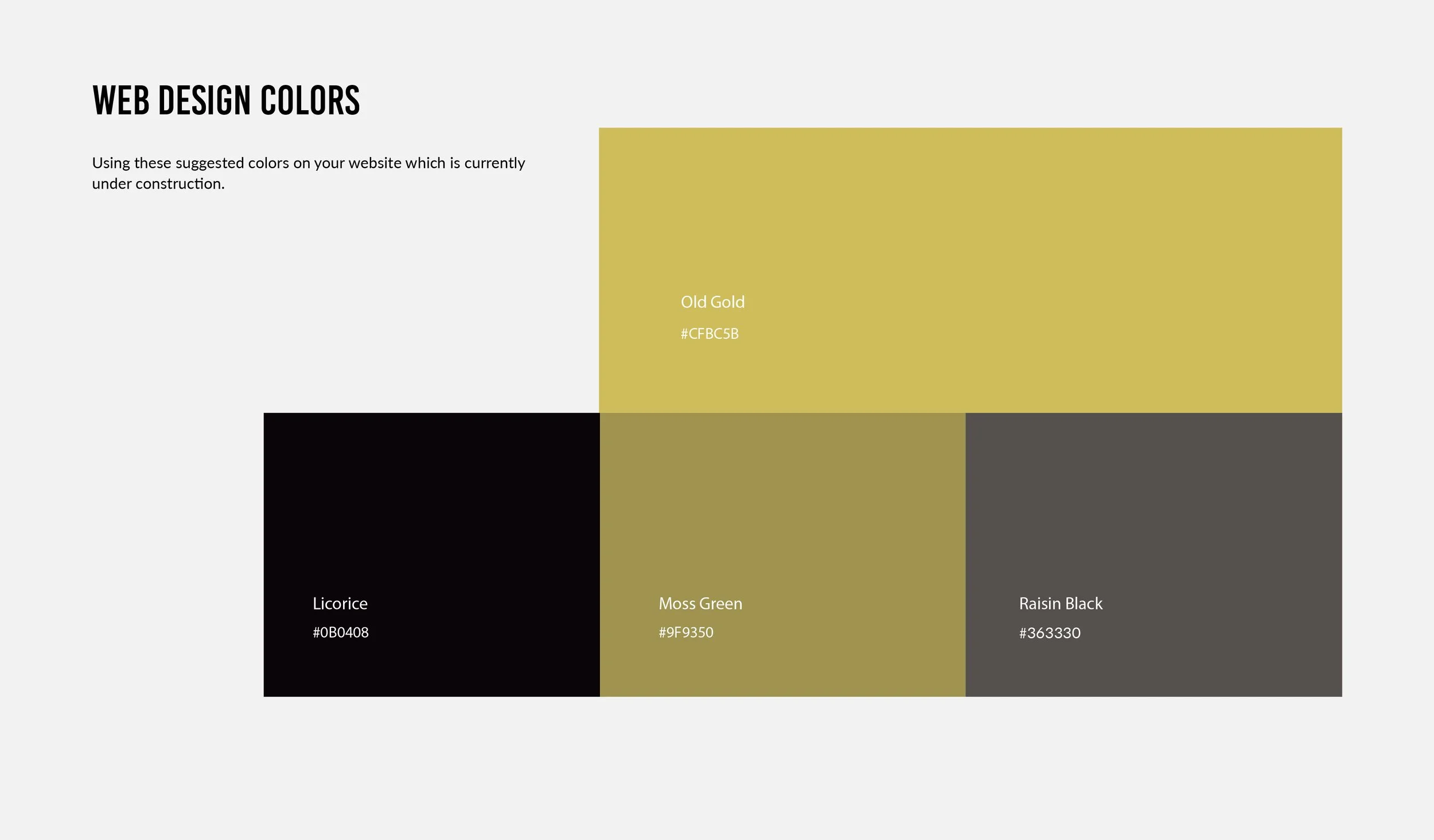Select the description paragraph text
Screen dimensions: 1434x840
[307, 172]
